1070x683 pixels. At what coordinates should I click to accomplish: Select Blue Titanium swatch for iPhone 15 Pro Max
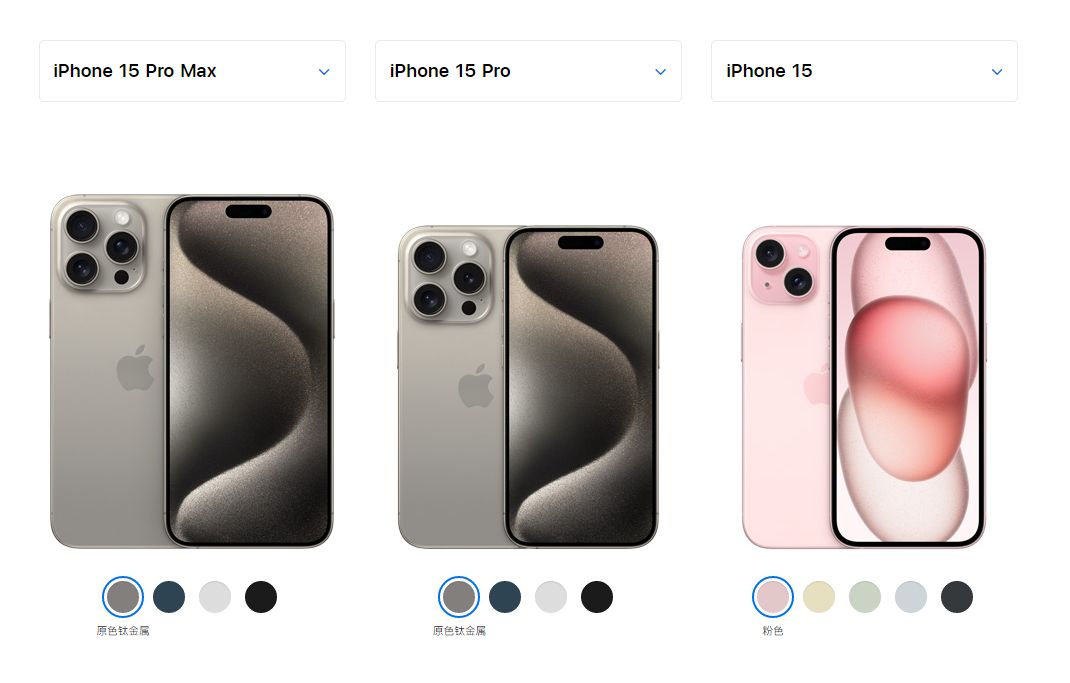point(169,597)
